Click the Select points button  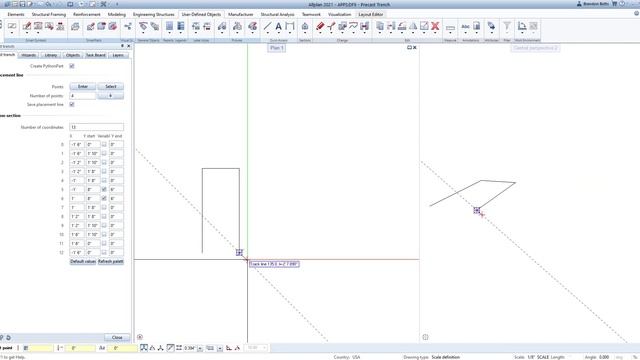pos(111,87)
